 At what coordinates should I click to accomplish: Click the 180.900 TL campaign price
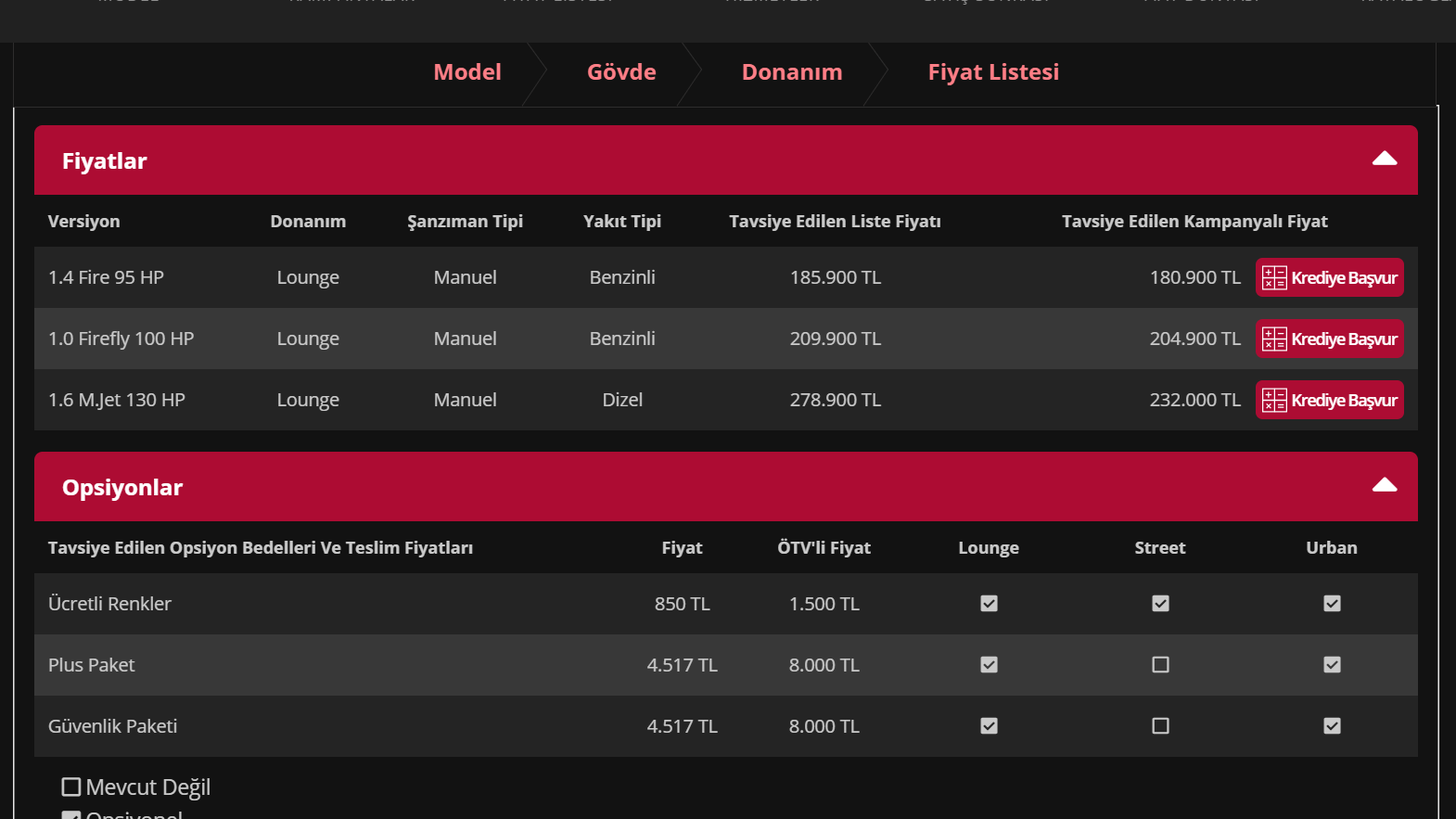[1194, 277]
